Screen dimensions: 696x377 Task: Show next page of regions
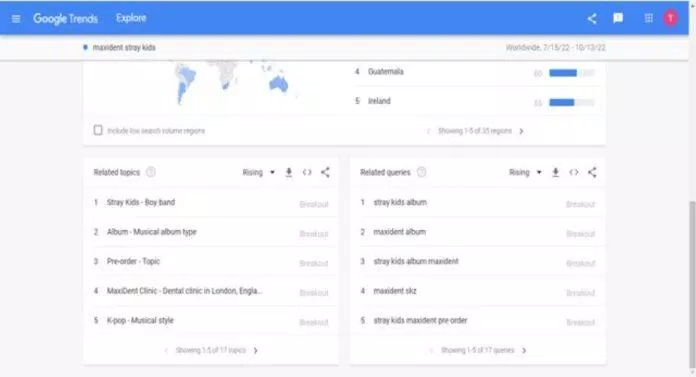click(522, 131)
